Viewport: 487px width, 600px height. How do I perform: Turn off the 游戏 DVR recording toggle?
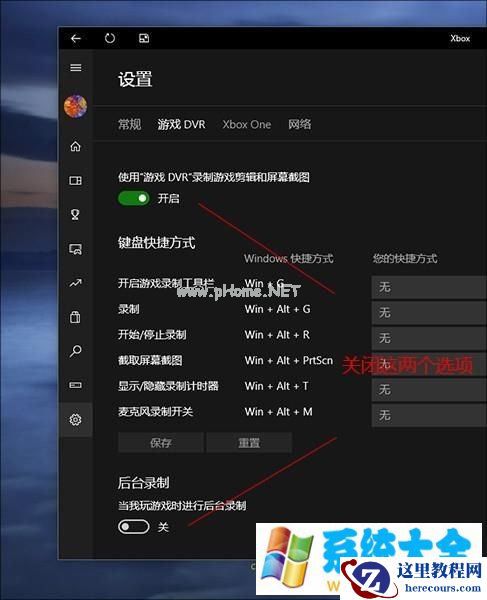(134, 198)
